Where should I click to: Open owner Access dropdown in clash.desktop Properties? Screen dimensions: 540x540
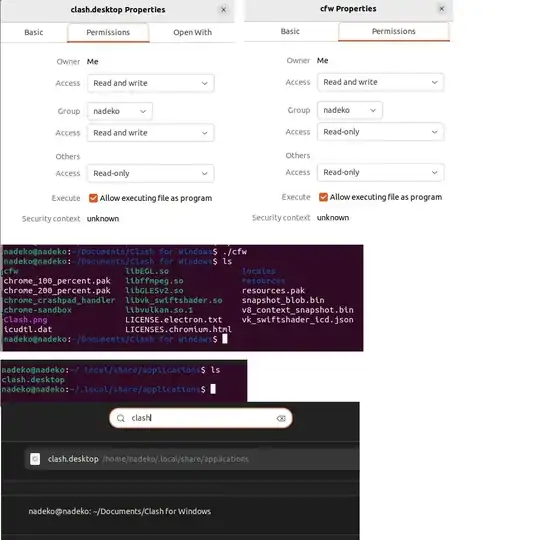[150, 83]
